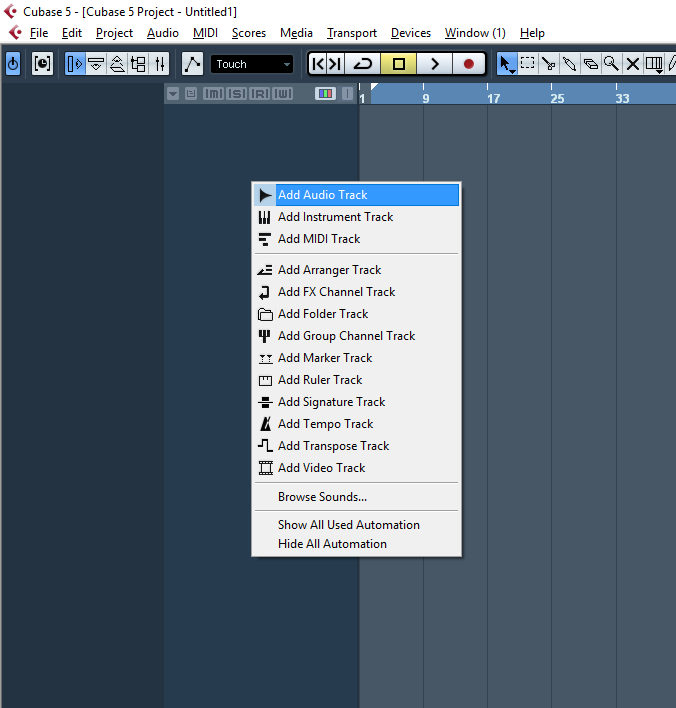
Task: Select the Mute X tool
Action: 633,64
